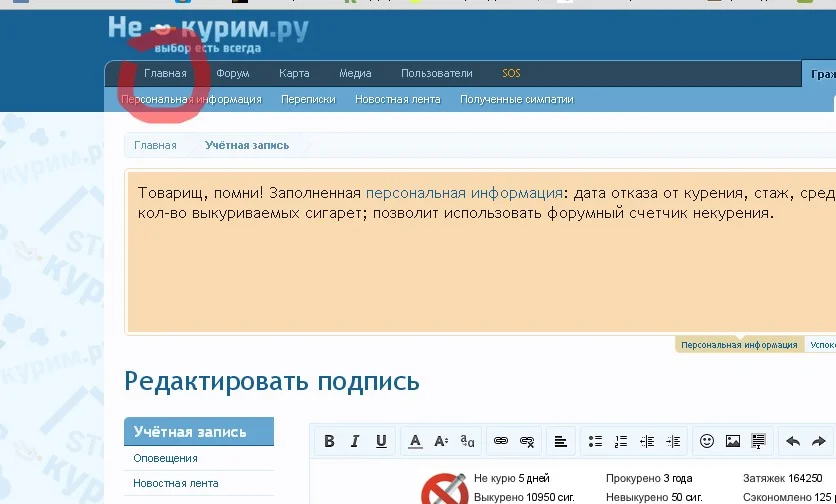Insert a link via the chain icon
836x504 pixels.
[501, 441]
